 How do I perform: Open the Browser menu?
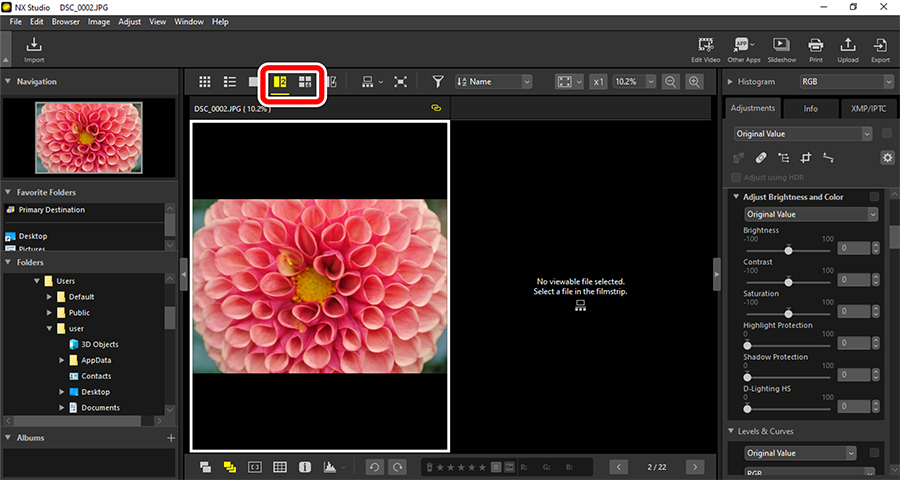(x=66, y=22)
